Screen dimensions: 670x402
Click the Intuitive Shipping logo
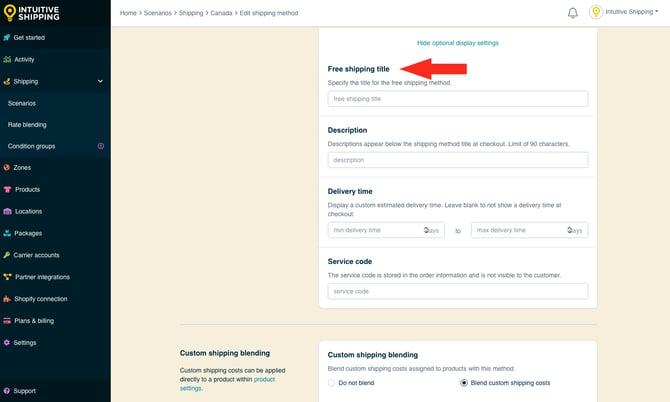tap(32, 13)
